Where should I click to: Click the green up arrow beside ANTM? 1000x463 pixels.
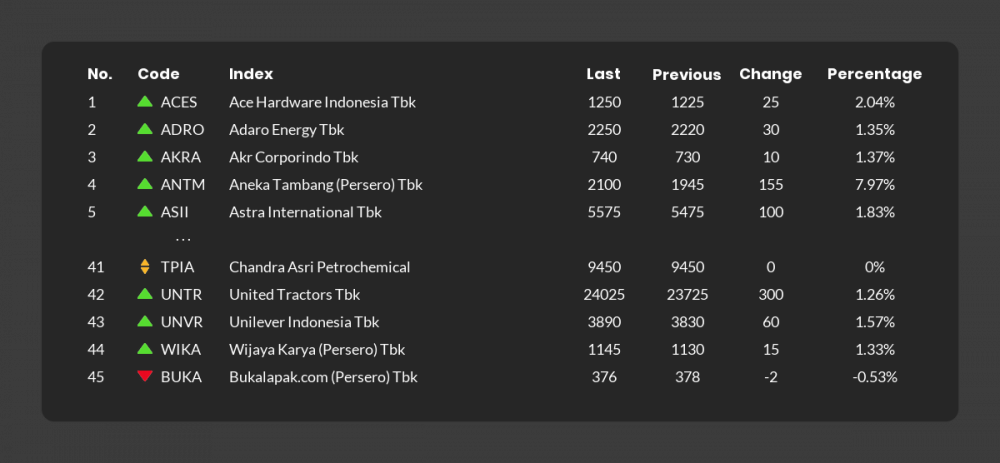tap(145, 184)
